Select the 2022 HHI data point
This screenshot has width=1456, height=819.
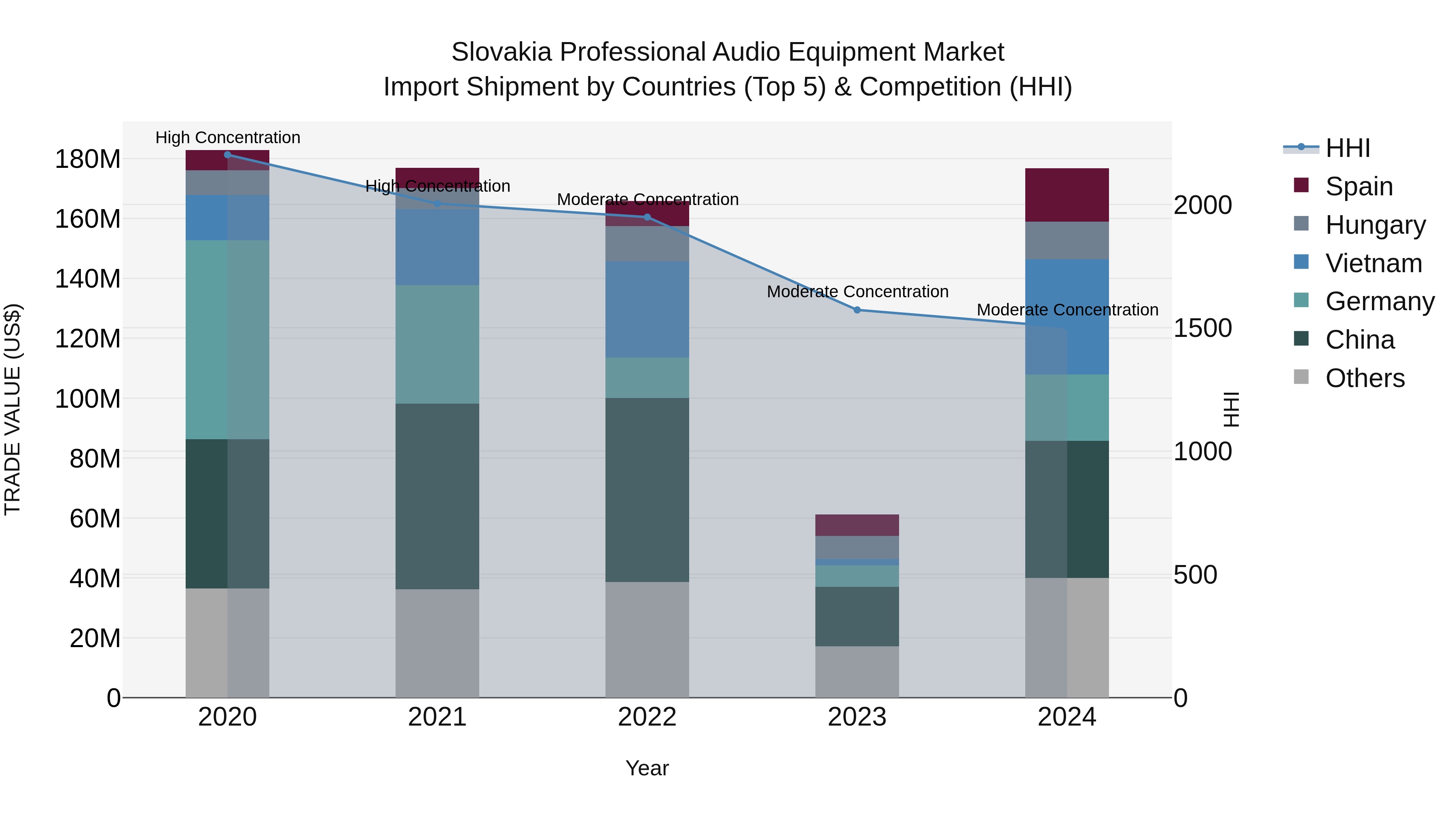[647, 217]
